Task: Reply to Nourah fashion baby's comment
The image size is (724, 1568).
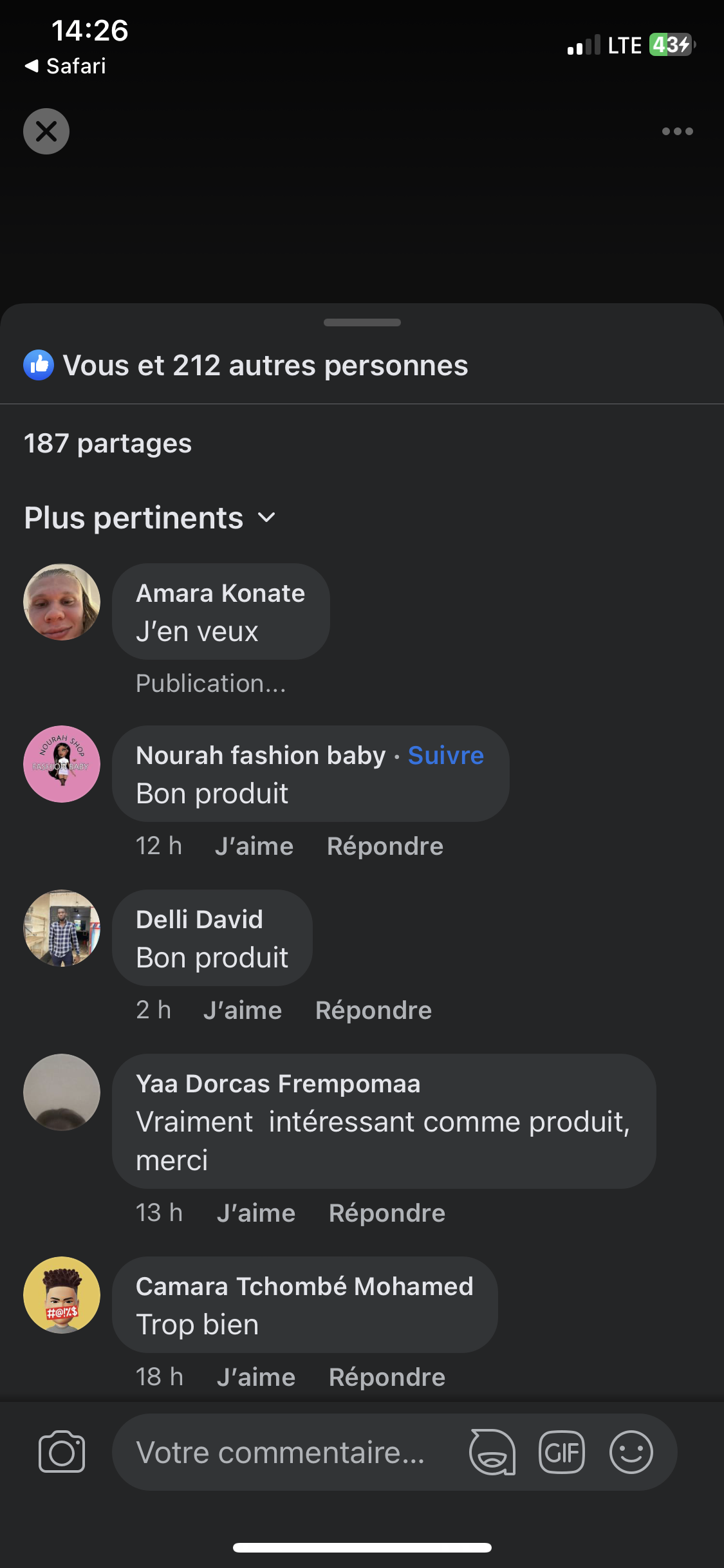Action: coord(385,846)
